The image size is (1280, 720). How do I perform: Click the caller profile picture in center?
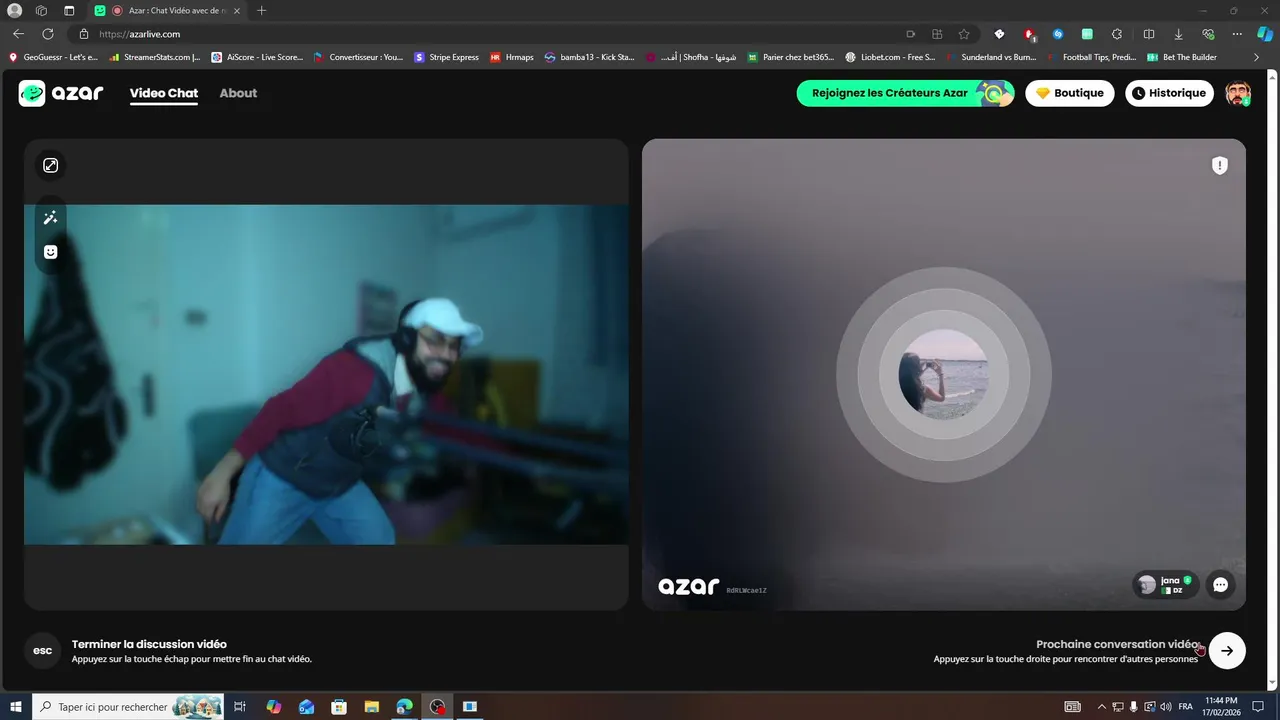point(944,373)
